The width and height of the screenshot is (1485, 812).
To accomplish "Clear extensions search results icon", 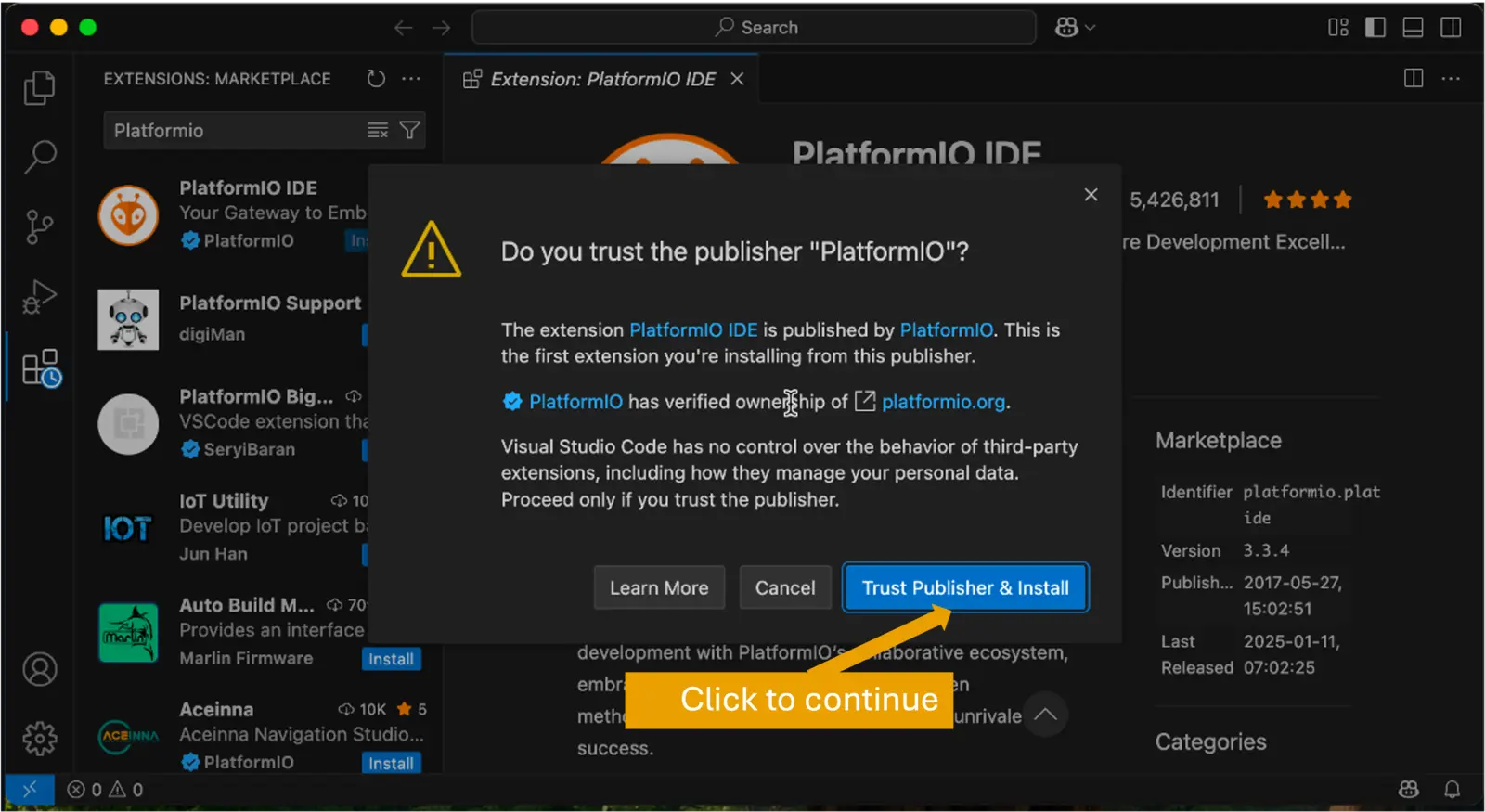I will [x=378, y=131].
